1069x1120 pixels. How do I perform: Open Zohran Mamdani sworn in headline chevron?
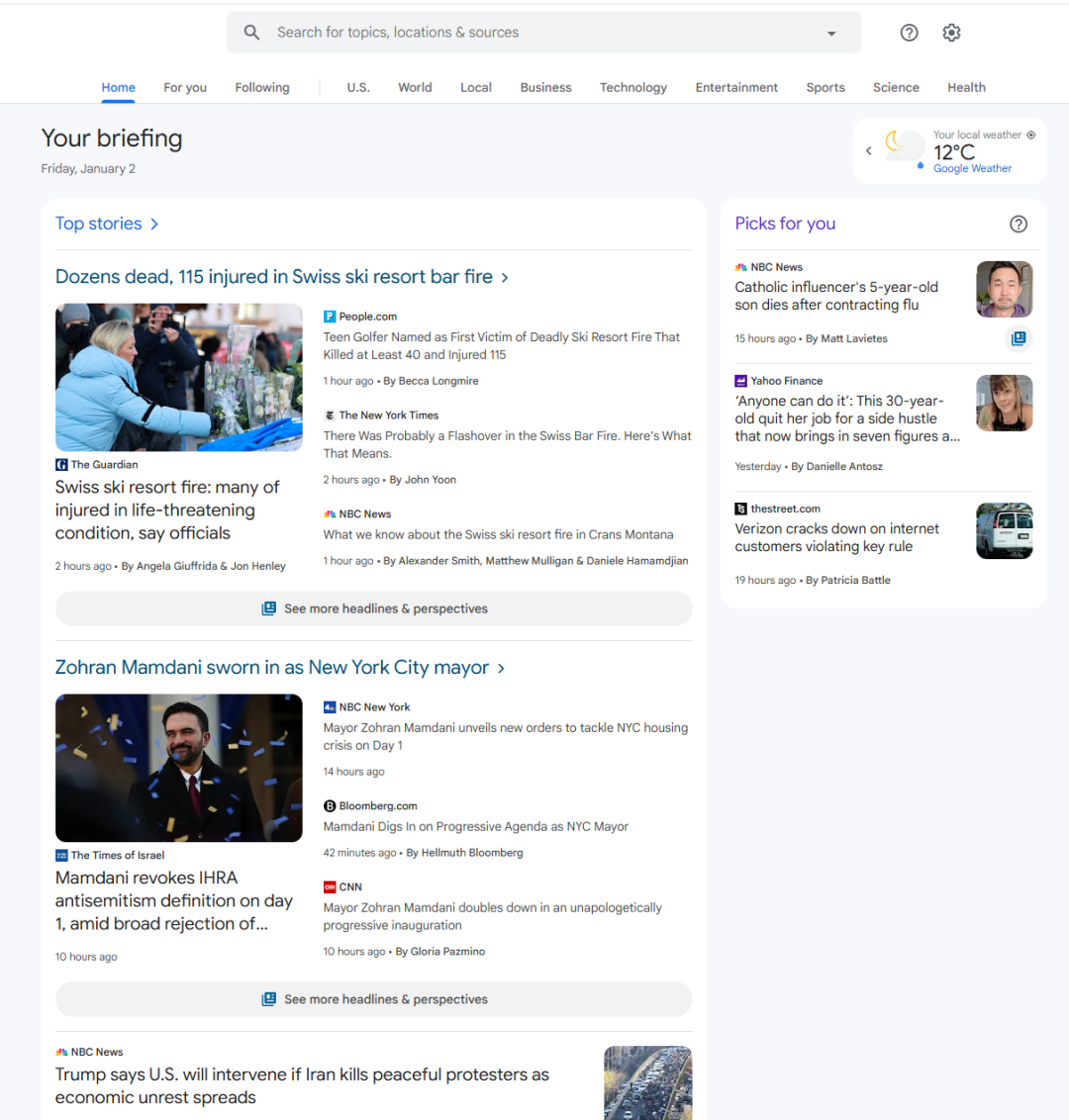click(x=501, y=669)
